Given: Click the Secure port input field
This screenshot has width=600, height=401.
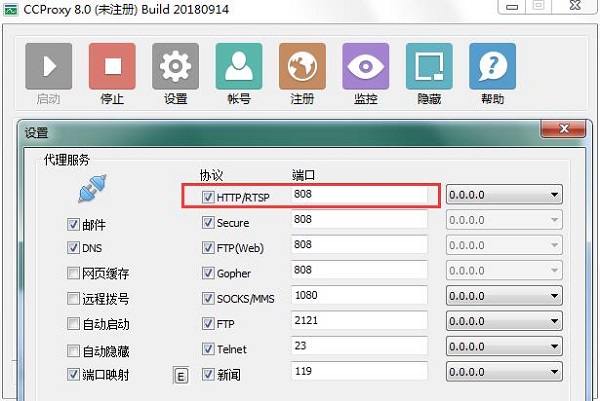Looking at the screenshot, I should click(359, 220).
